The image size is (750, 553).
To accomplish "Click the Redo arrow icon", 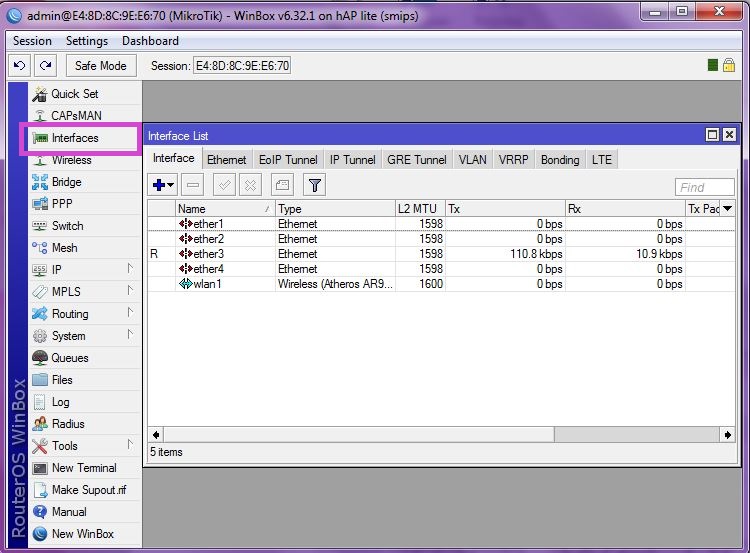I will point(45,66).
